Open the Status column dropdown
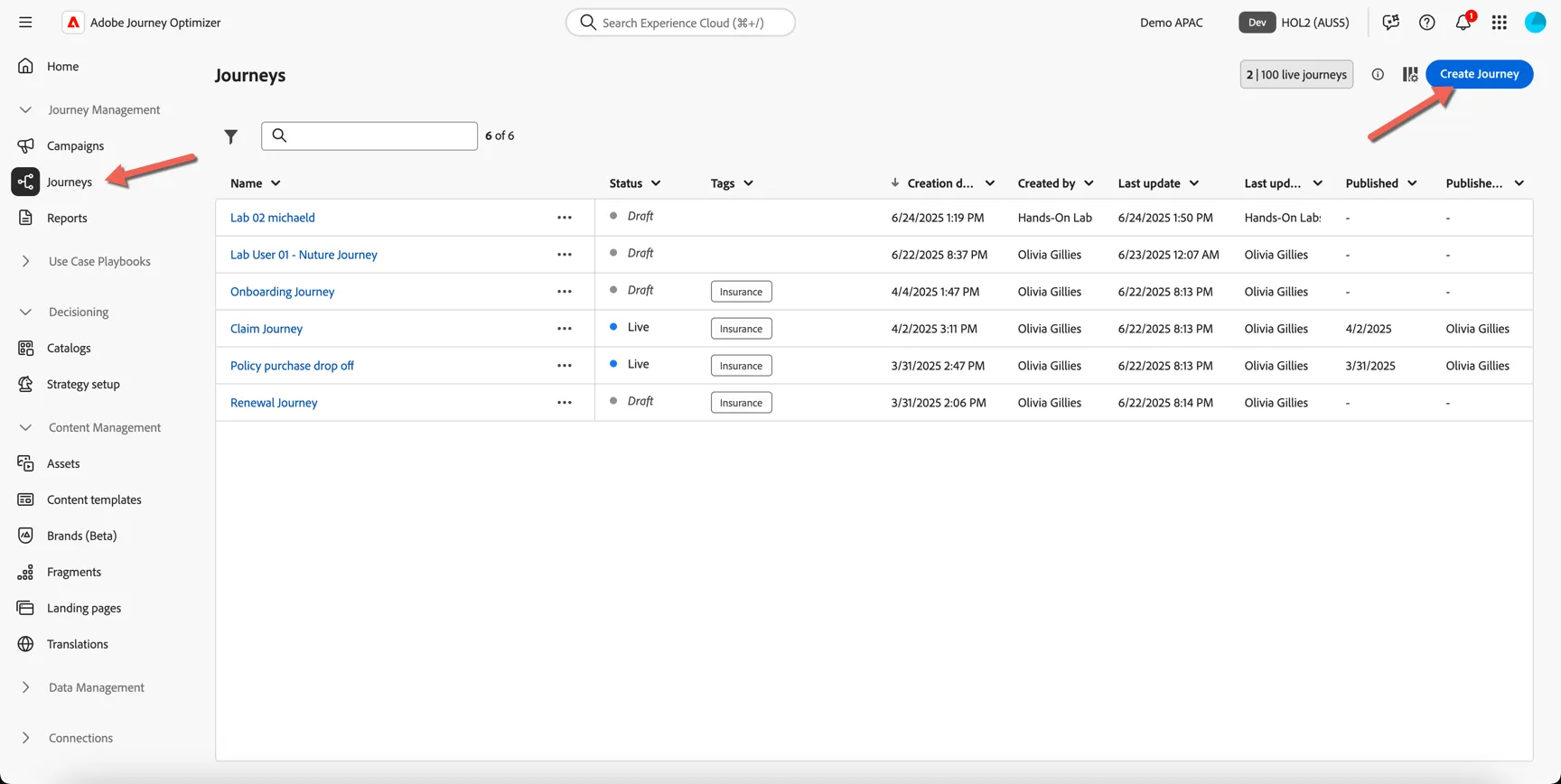The image size is (1561, 784). [x=656, y=183]
